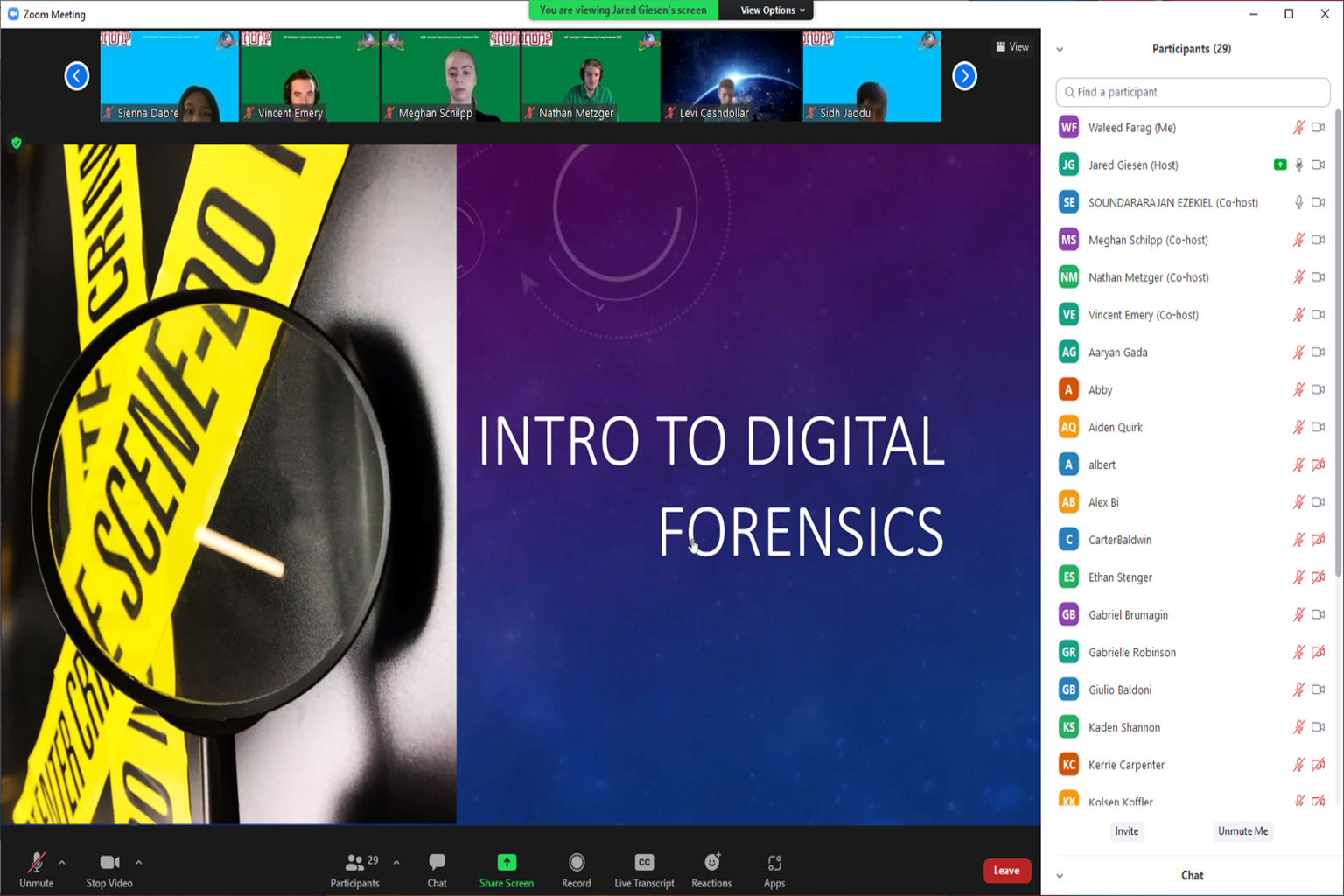
Task: Select Nathan Metzger video thumbnail
Action: [x=591, y=76]
